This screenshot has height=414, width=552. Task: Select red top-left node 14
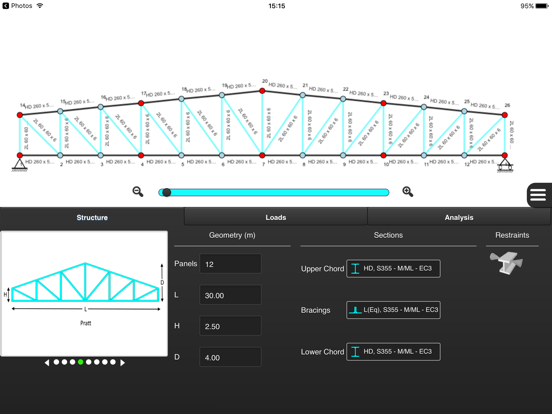pos(20,115)
